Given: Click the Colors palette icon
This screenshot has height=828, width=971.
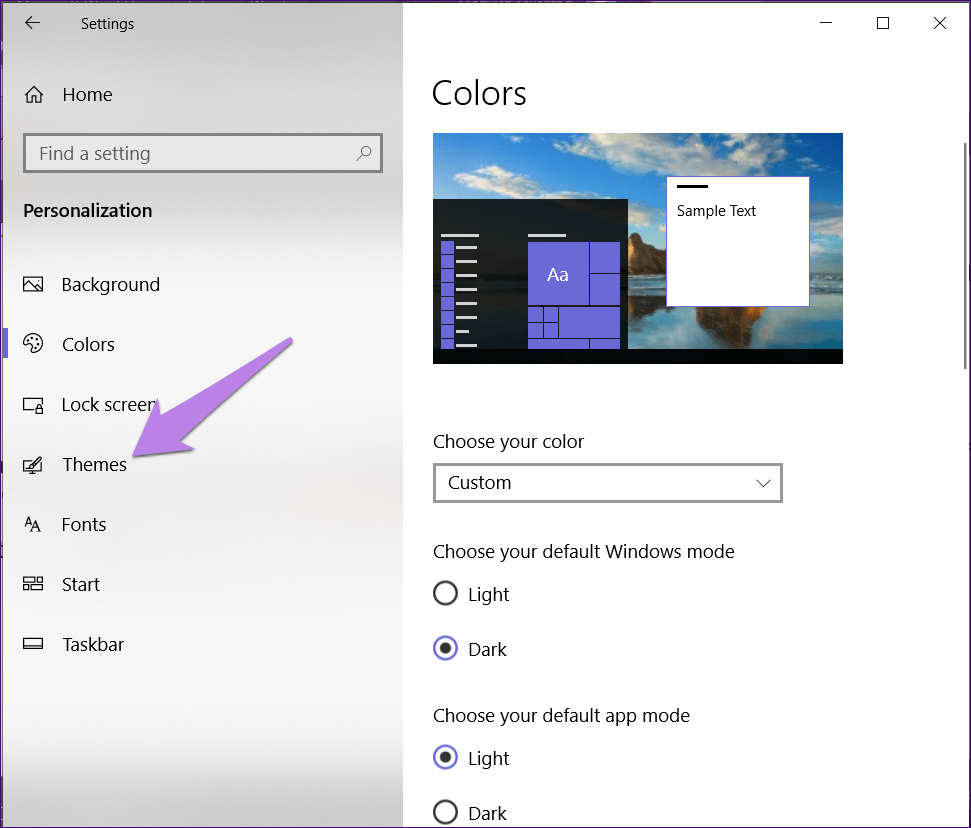Looking at the screenshot, I should pyautogui.click(x=33, y=344).
